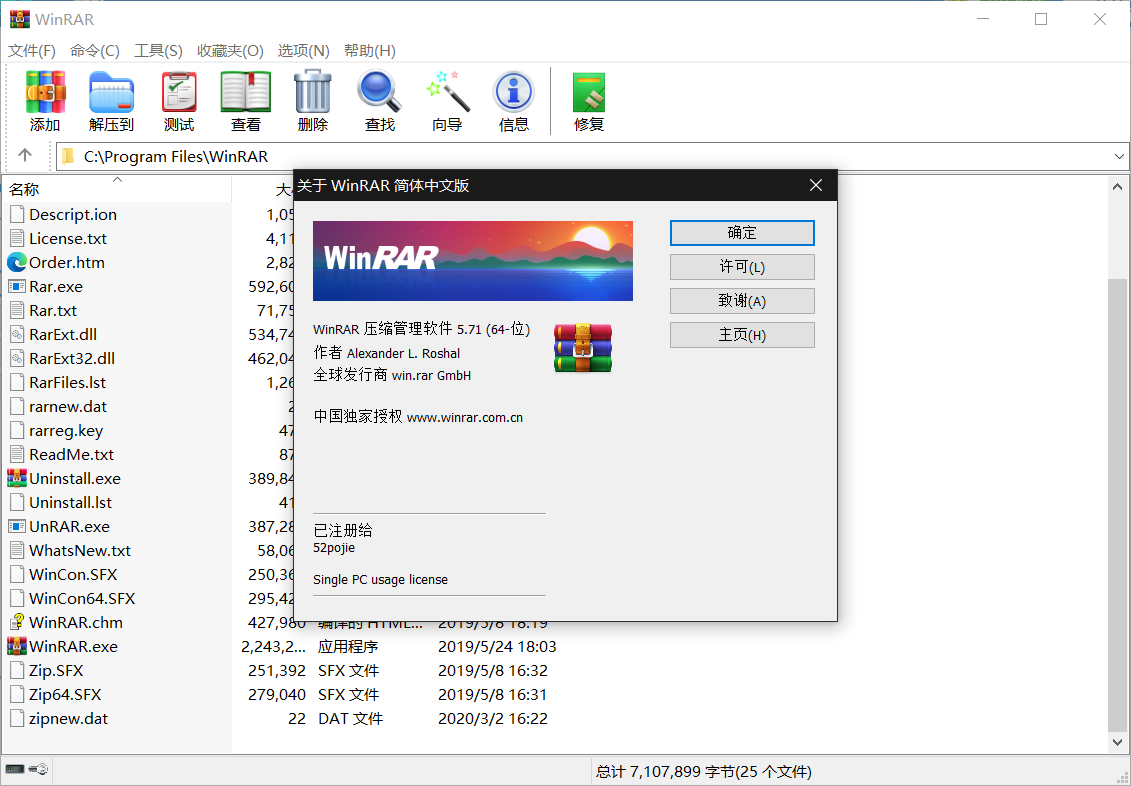Click the file list scroll up arrow
The width and height of the screenshot is (1131, 786).
tap(1117, 187)
